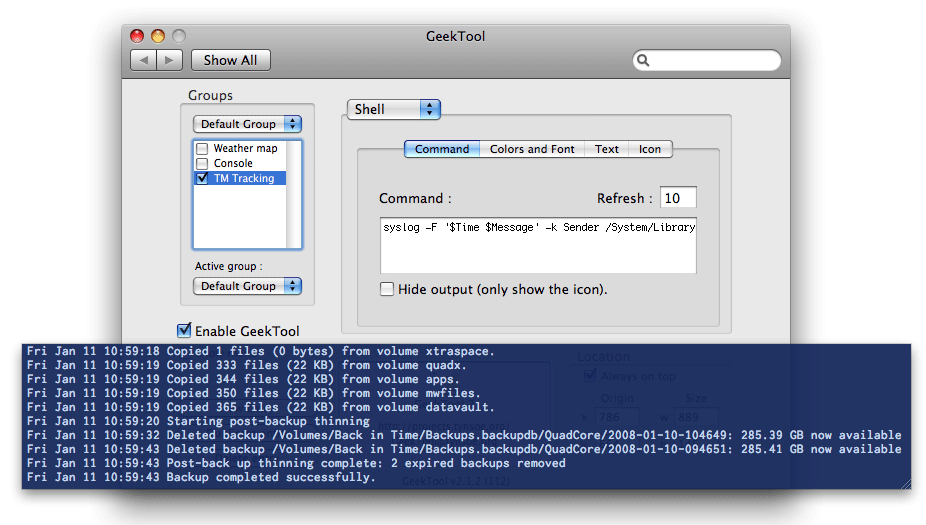Switch to the Text tab
The width and height of the screenshot is (926, 525).
point(607,149)
